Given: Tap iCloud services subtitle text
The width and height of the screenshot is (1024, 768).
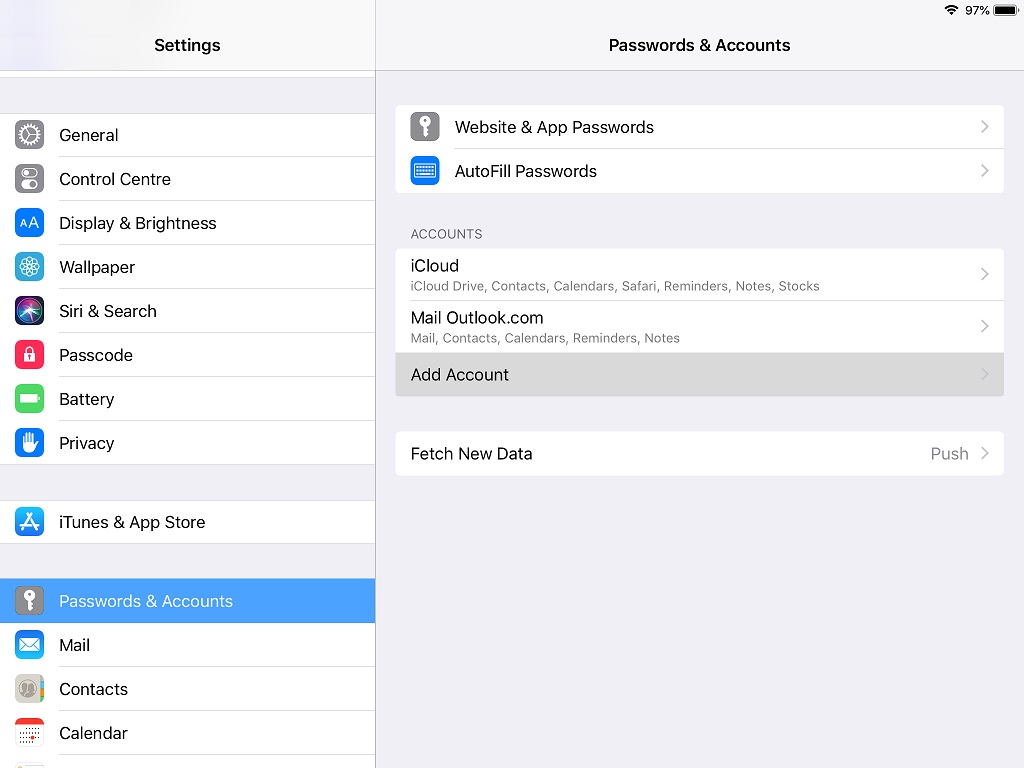Looking at the screenshot, I should click(615, 286).
